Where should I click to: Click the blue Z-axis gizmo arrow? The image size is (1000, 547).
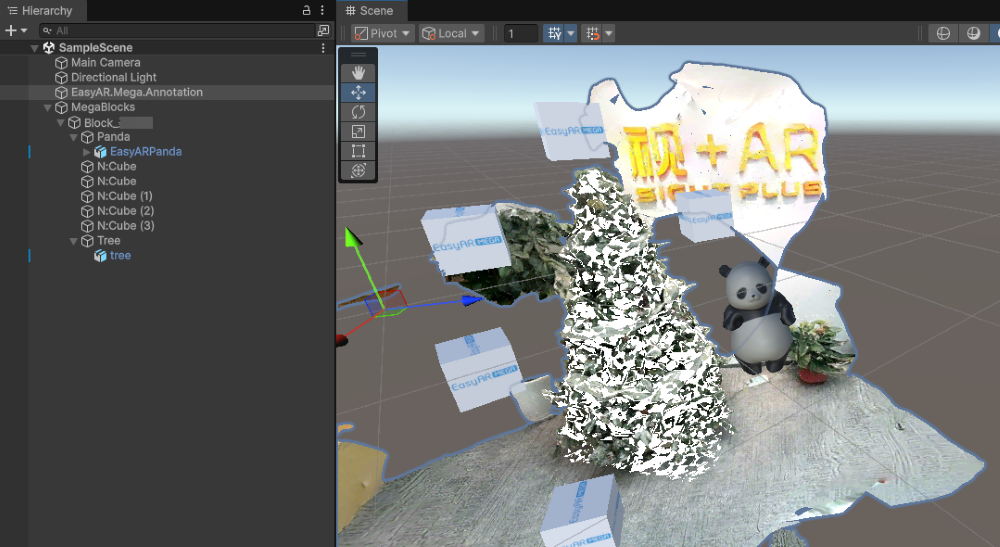pos(472,300)
